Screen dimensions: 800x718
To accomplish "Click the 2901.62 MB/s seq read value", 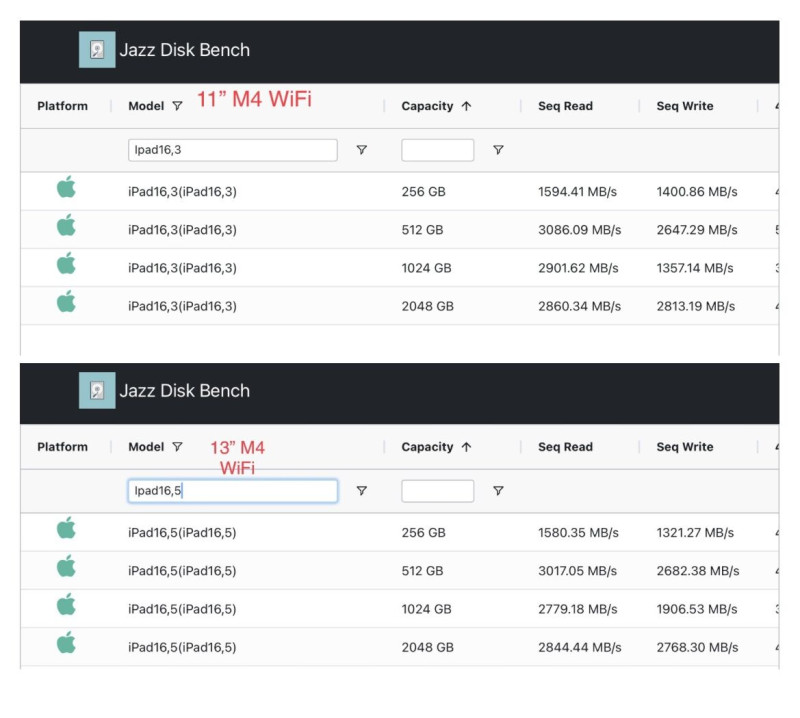I will [x=578, y=268].
